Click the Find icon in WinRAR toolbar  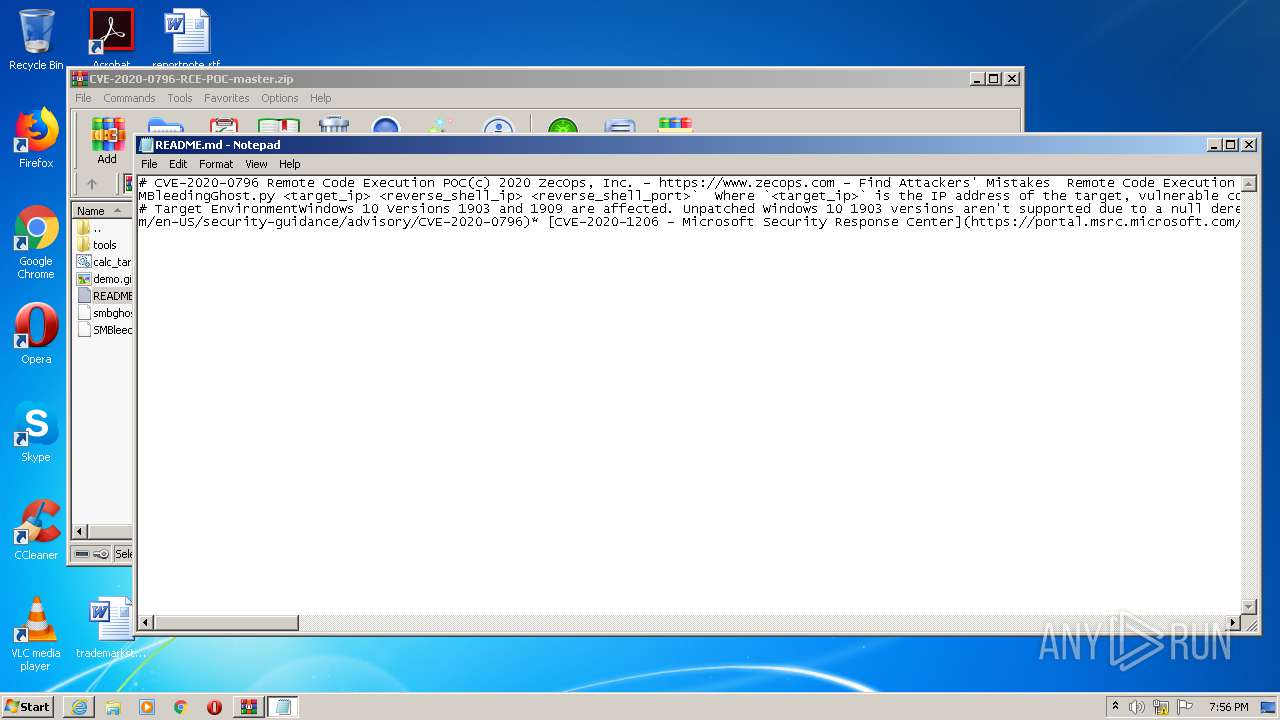click(386, 126)
